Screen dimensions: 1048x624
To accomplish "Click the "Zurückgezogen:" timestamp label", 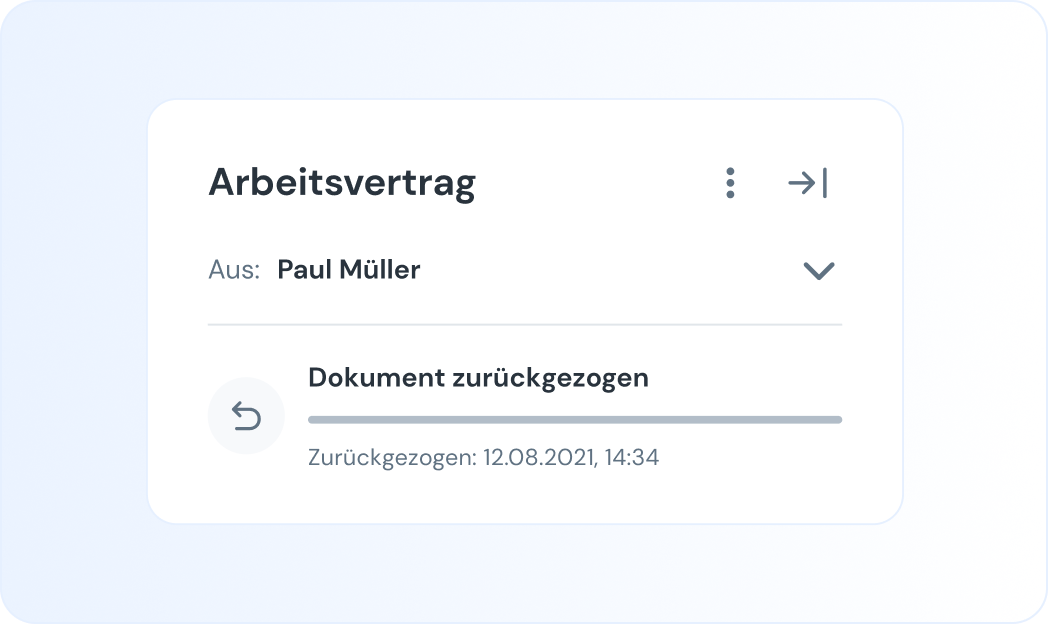I will click(x=393, y=458).
